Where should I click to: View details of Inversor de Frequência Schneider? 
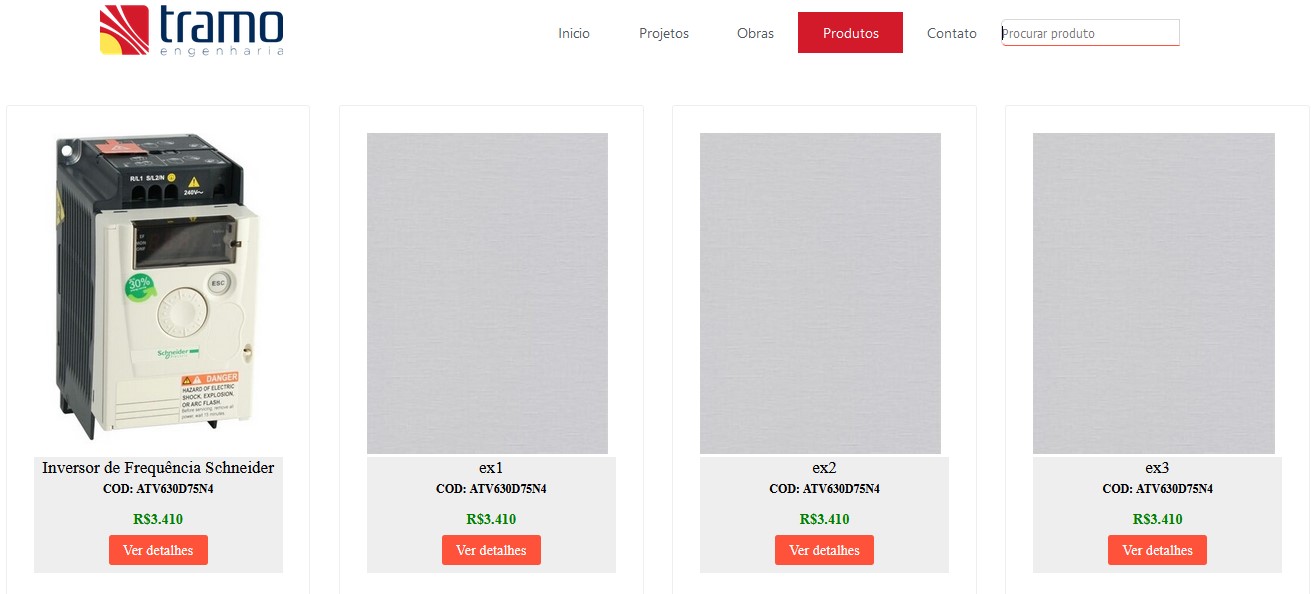coord(158,550)
